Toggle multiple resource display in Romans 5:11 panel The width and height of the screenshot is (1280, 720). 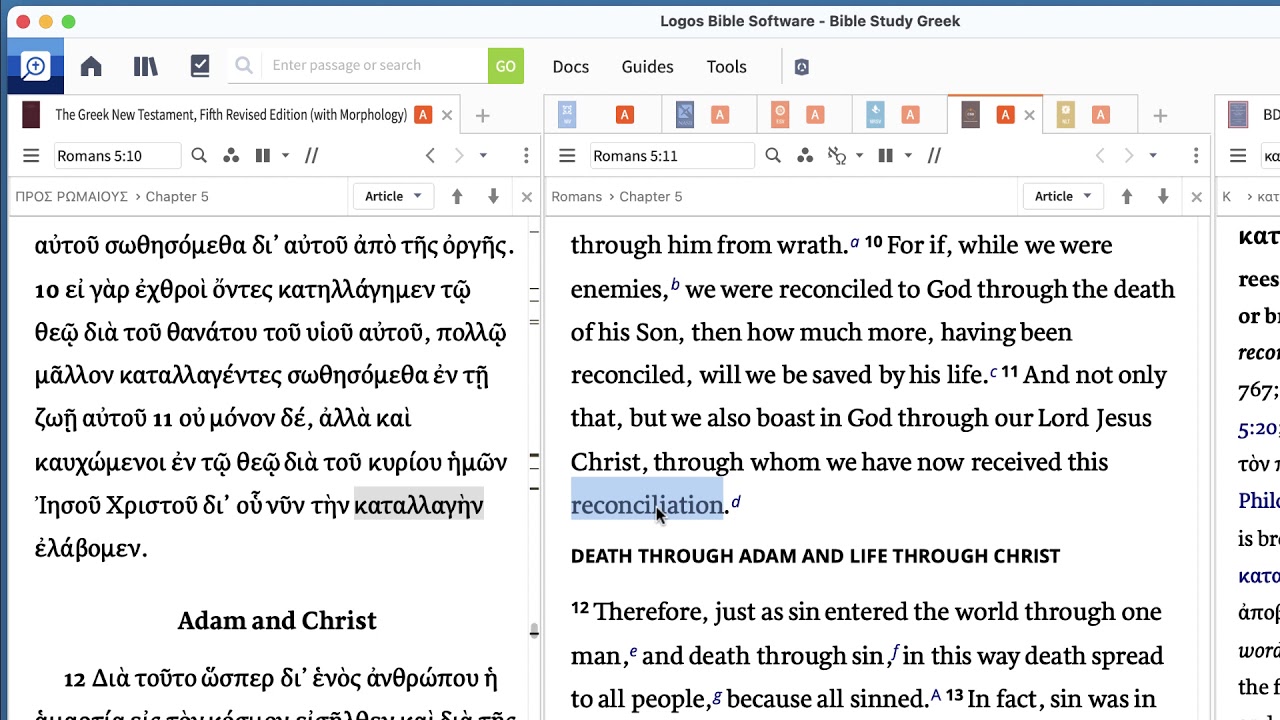coord(885,156)
